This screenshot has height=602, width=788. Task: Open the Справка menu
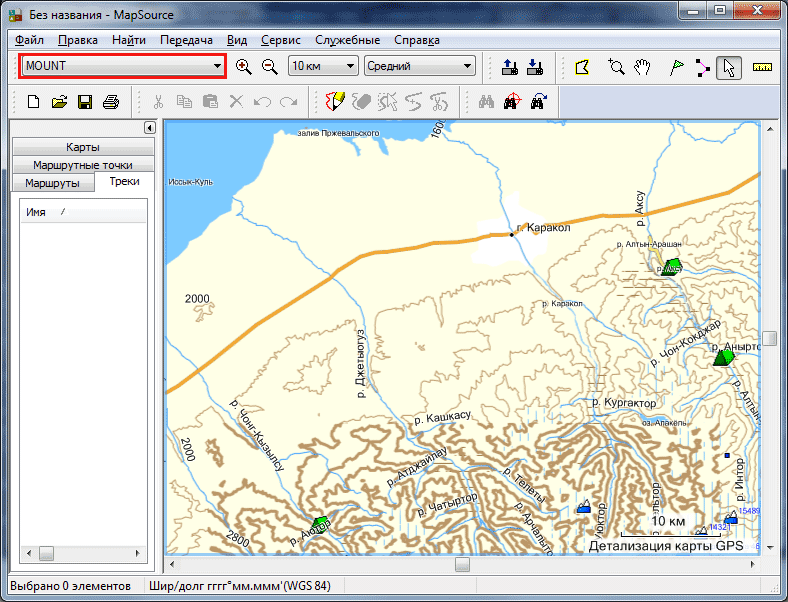pos(417,40)
